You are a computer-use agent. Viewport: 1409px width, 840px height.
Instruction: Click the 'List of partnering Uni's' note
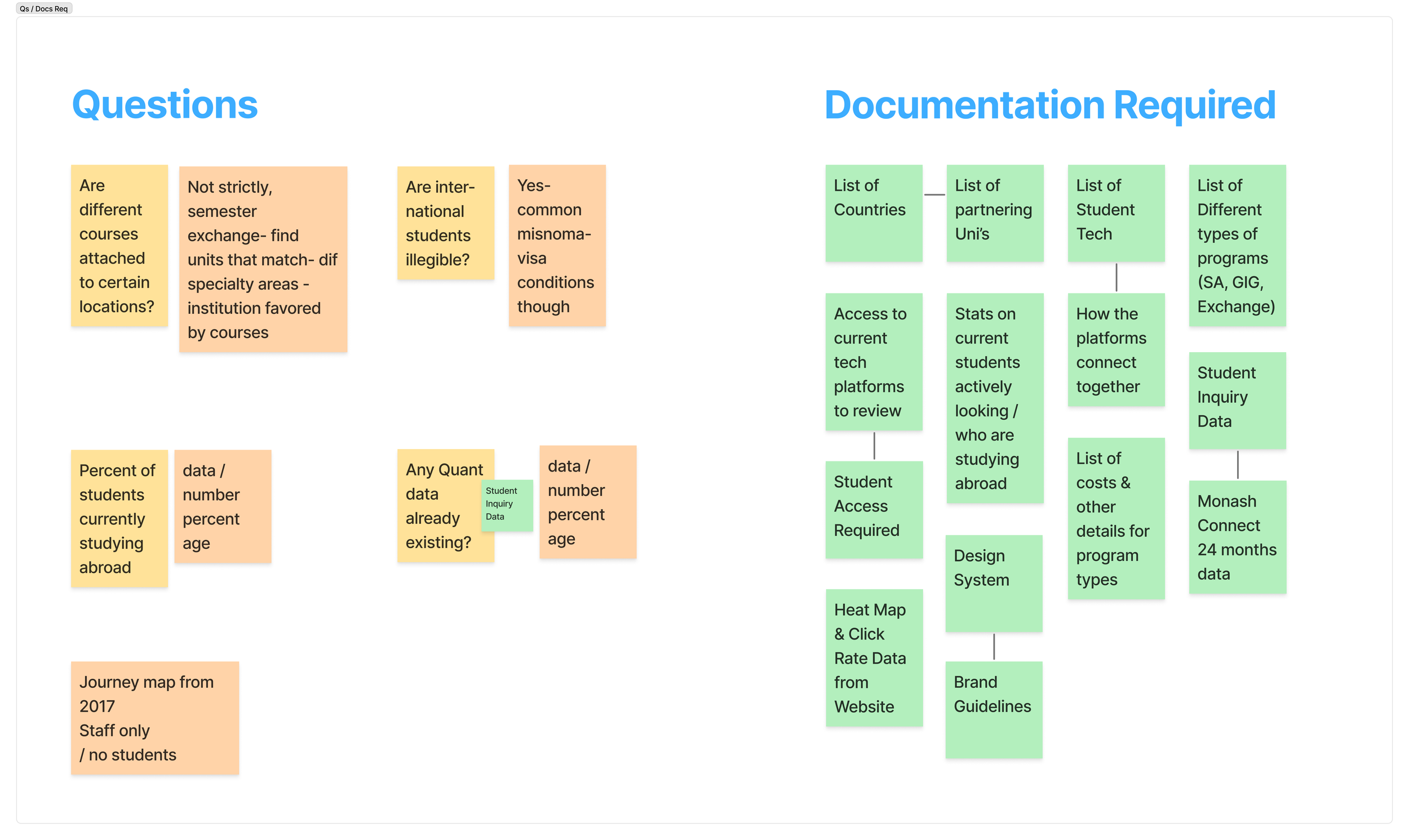tap(994, 214)
